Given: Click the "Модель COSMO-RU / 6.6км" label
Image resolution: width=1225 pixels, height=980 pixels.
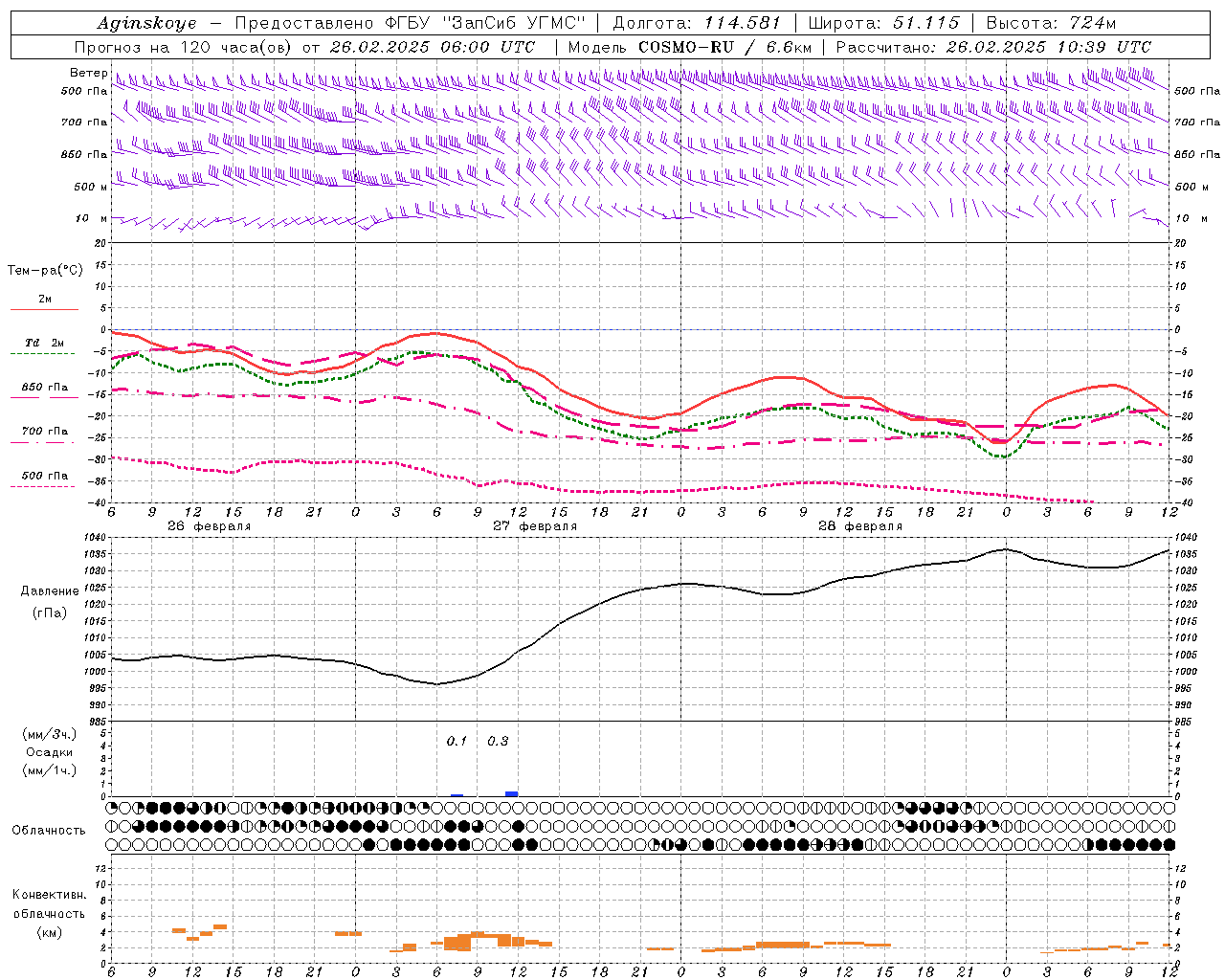Looking at the screenshot, I should [x=690, y=47].
